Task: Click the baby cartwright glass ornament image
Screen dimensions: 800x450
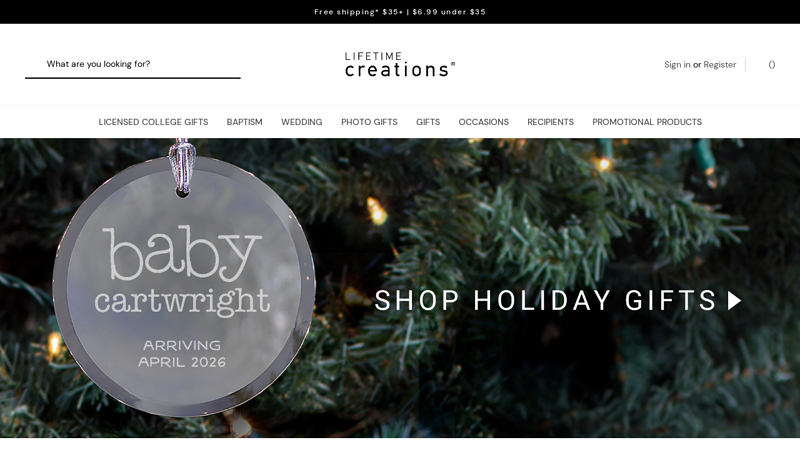Action: [184, 286]
